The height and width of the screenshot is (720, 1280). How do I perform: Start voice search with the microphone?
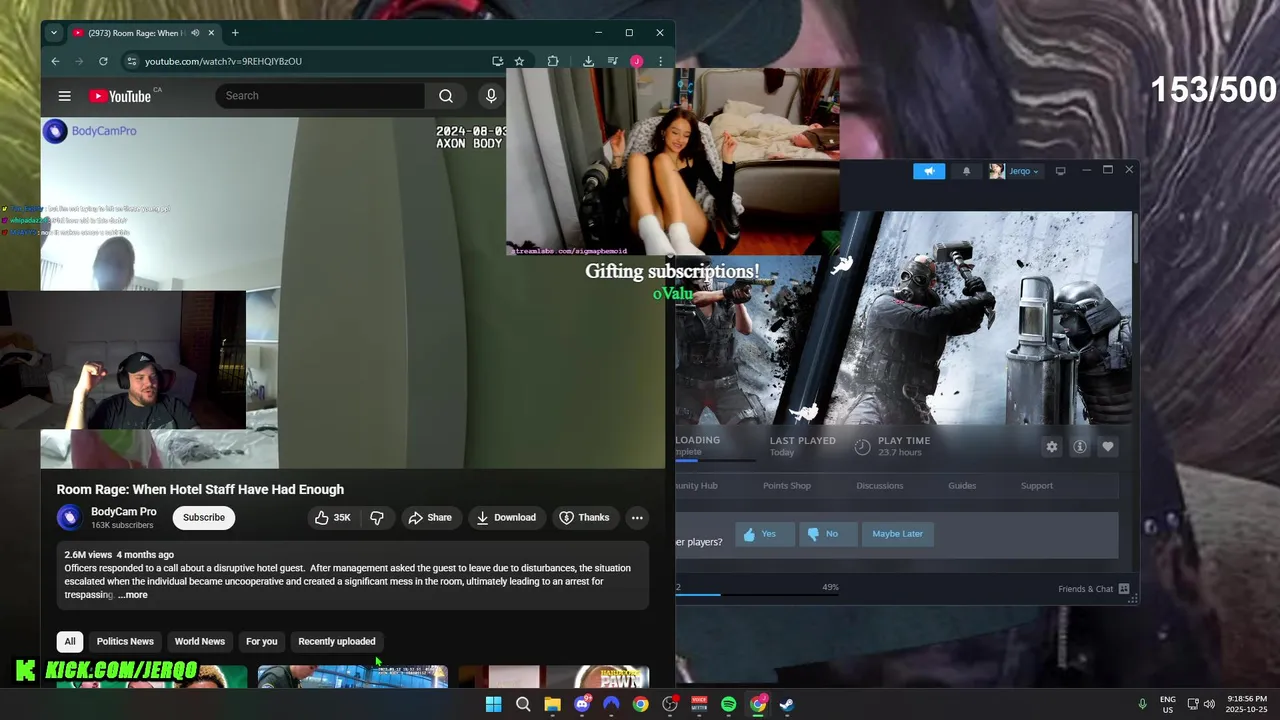point(490,96)
